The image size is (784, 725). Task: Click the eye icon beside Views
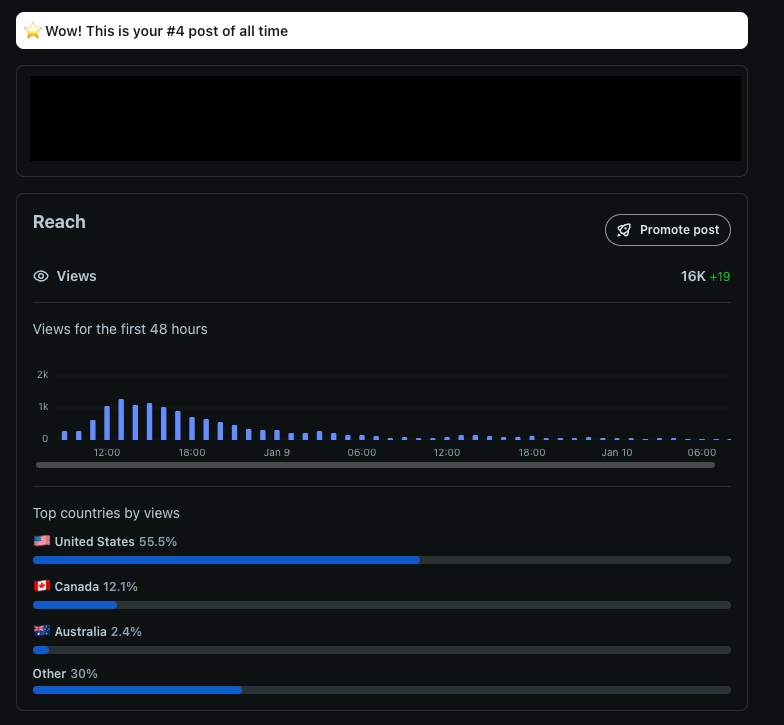point(41,276)
